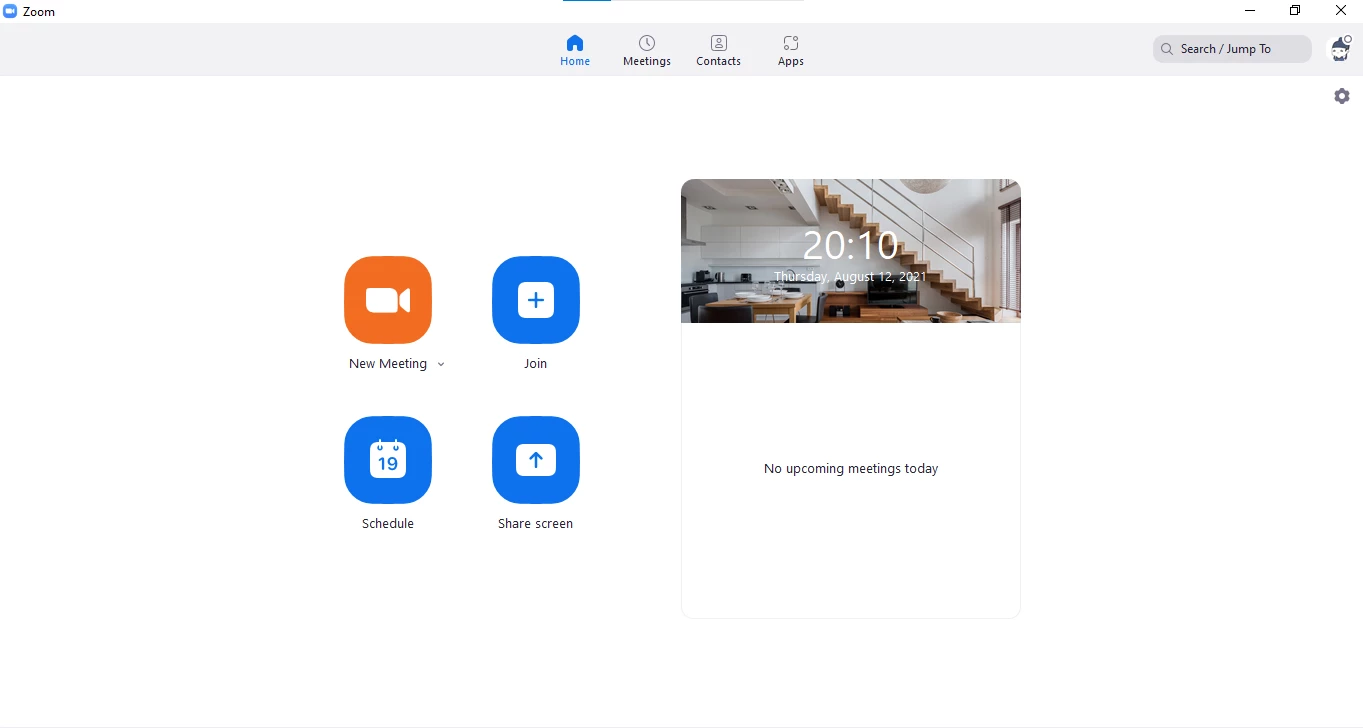Screen dimensions: 1363x728
Task: Open the profile avatar menu
Action: pyautogui.click(x=1339, y=49)
